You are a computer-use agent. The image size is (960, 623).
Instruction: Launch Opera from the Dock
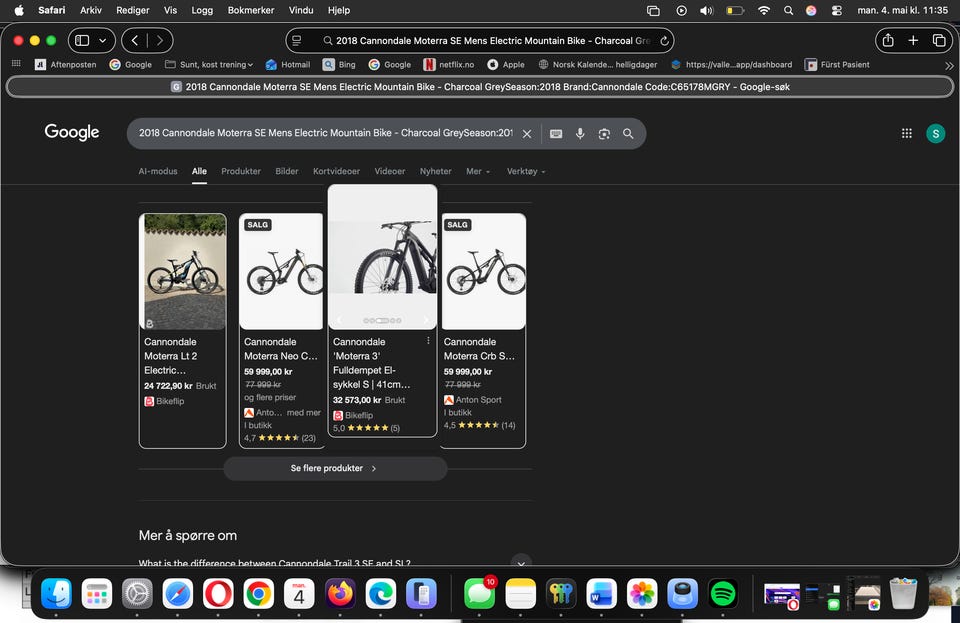[x=219, y=594]
